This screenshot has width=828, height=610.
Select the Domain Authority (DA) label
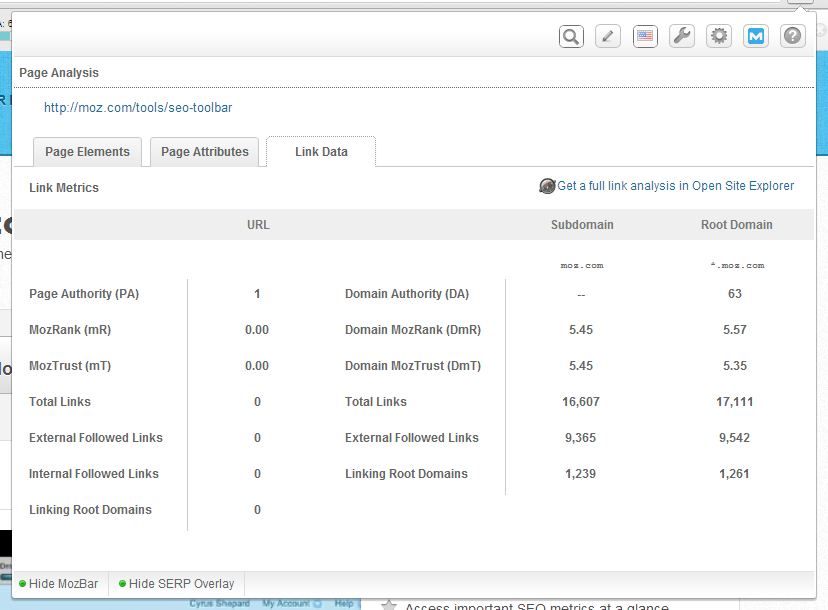coord(407,294)
